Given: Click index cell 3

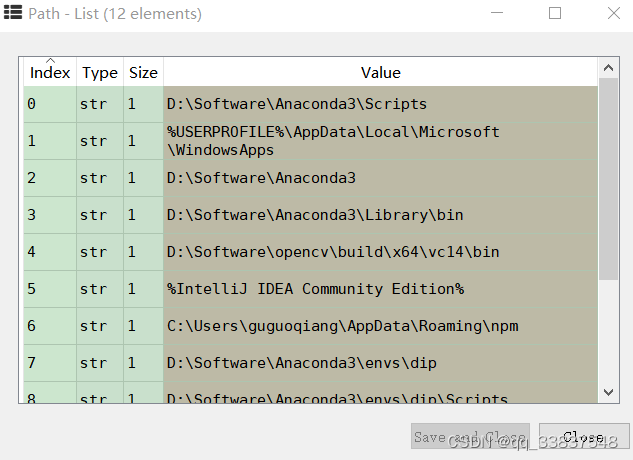Looking at the screenshot, I should (x=50, y=215).
